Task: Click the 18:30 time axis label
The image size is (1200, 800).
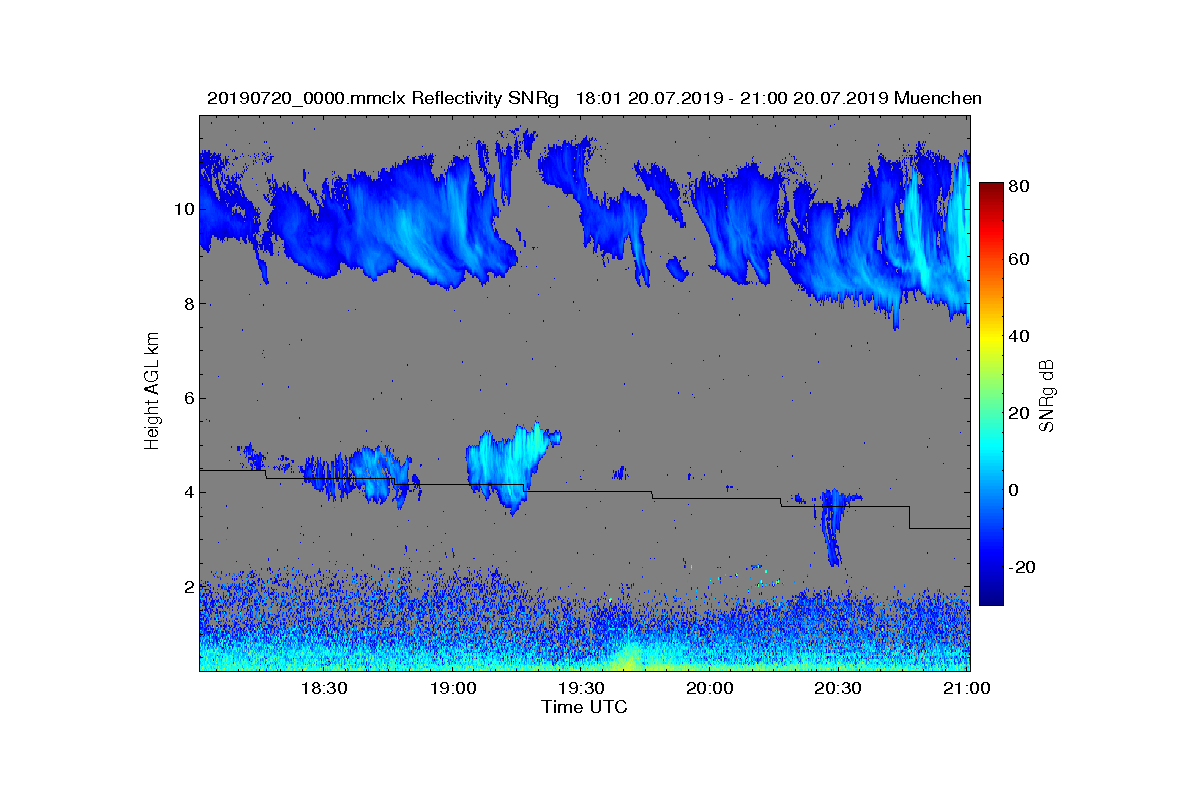Action: click(323, 689)
